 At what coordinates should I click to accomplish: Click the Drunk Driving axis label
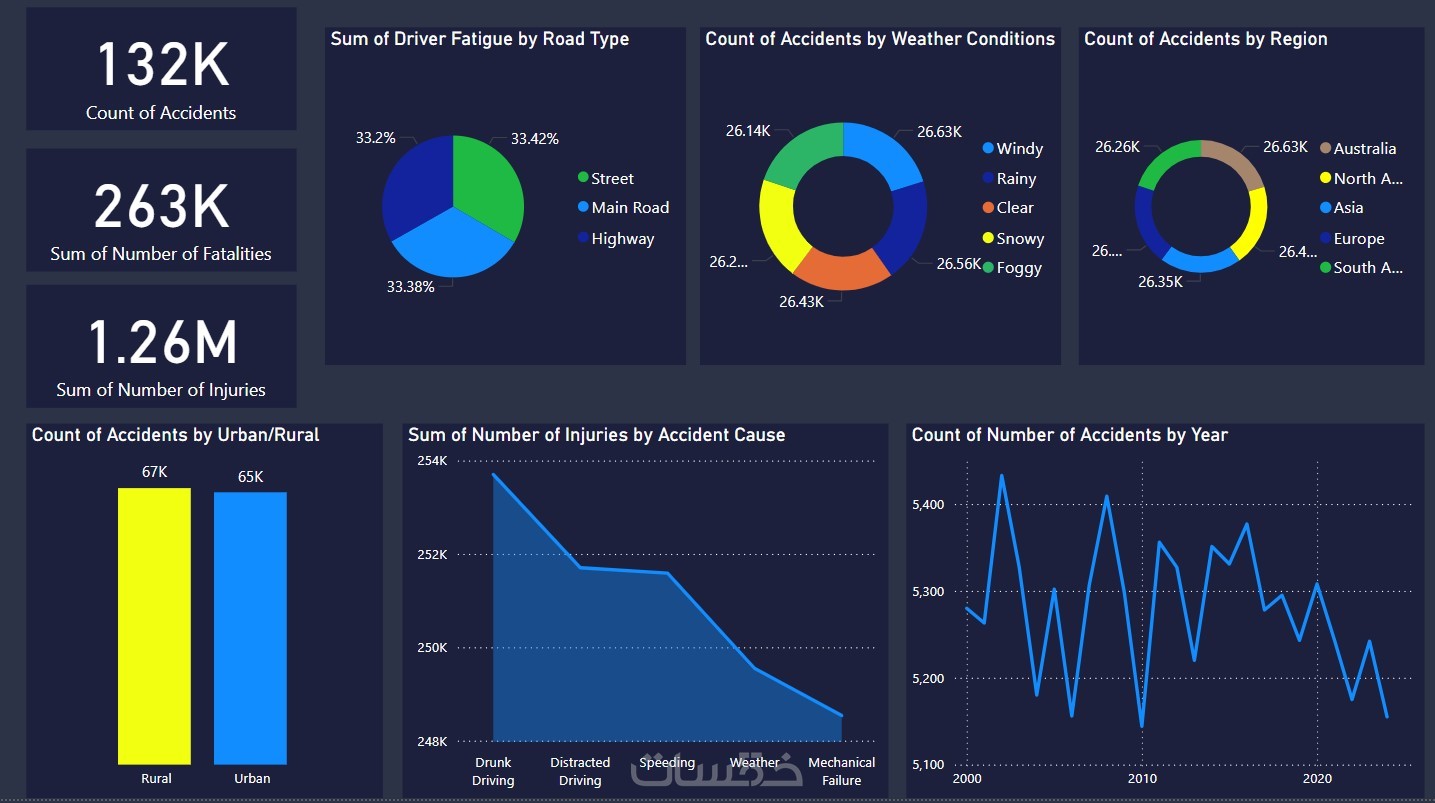click(x=493, y=771)
